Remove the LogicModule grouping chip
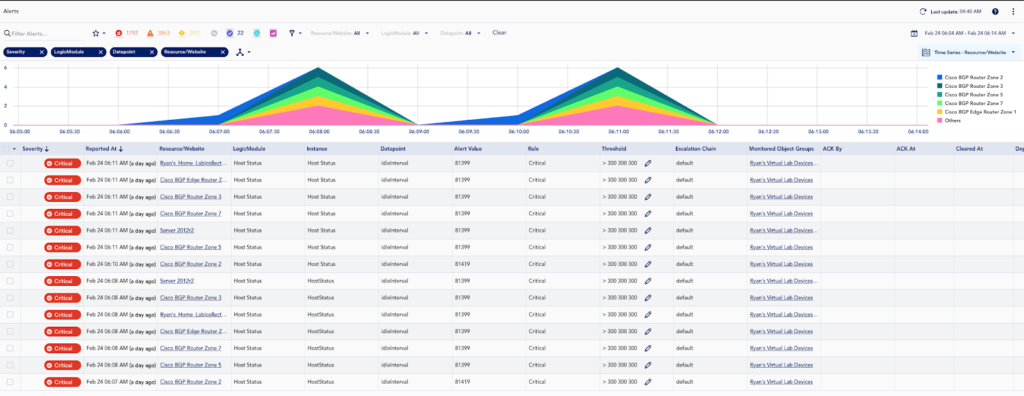Screen dimensions: 1024x396 coord(101,52)
